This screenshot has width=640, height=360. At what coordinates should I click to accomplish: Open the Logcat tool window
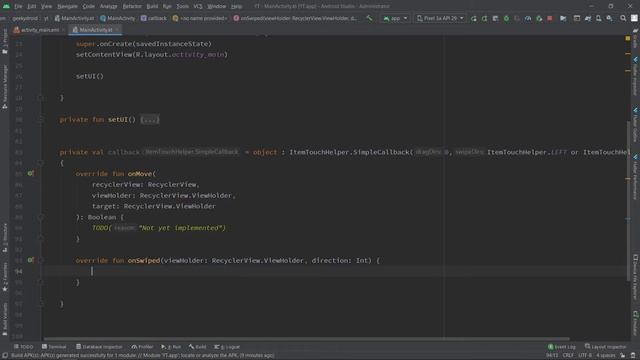[x=227, y=347]
